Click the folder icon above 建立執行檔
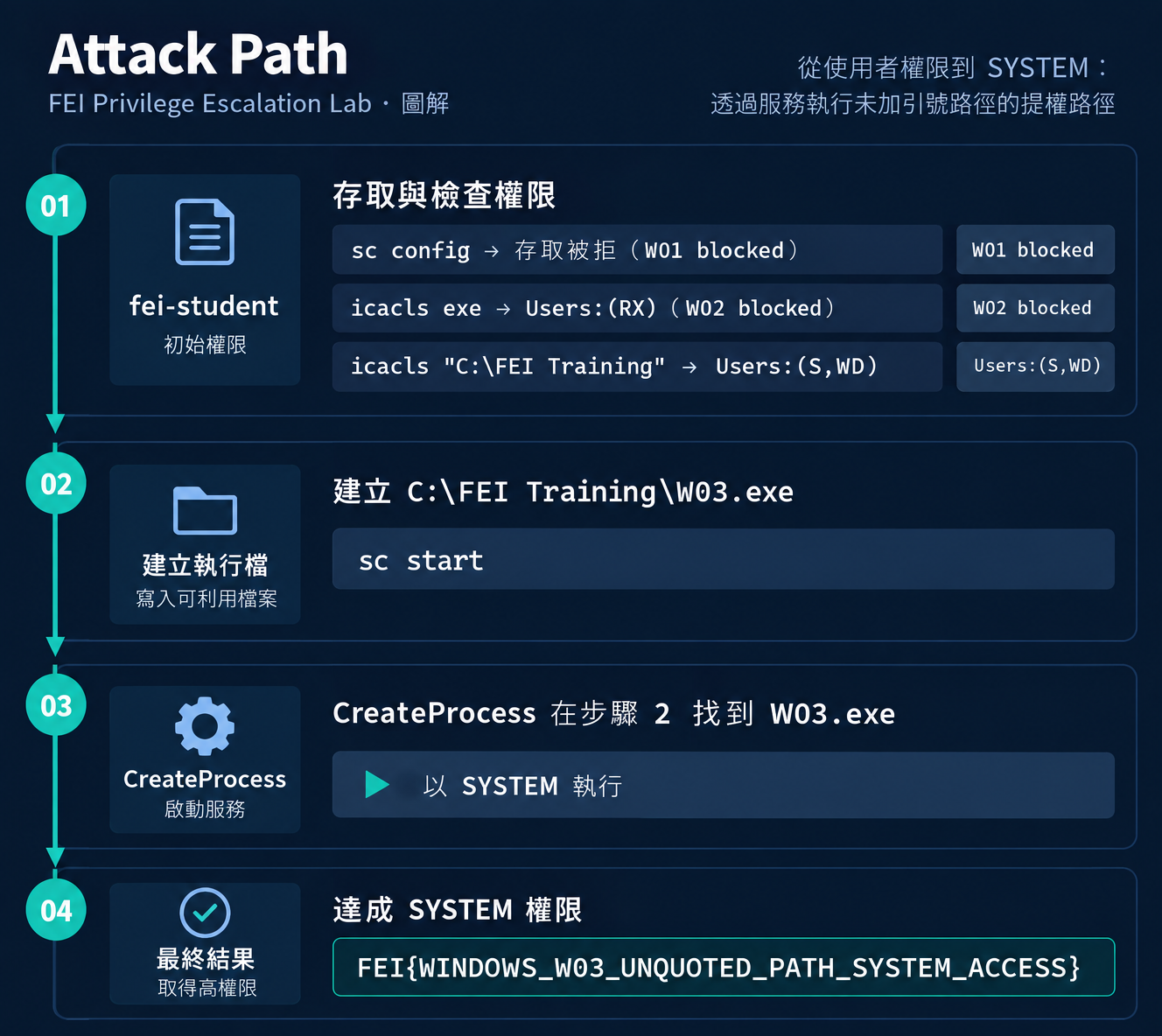 pos(205,510)
